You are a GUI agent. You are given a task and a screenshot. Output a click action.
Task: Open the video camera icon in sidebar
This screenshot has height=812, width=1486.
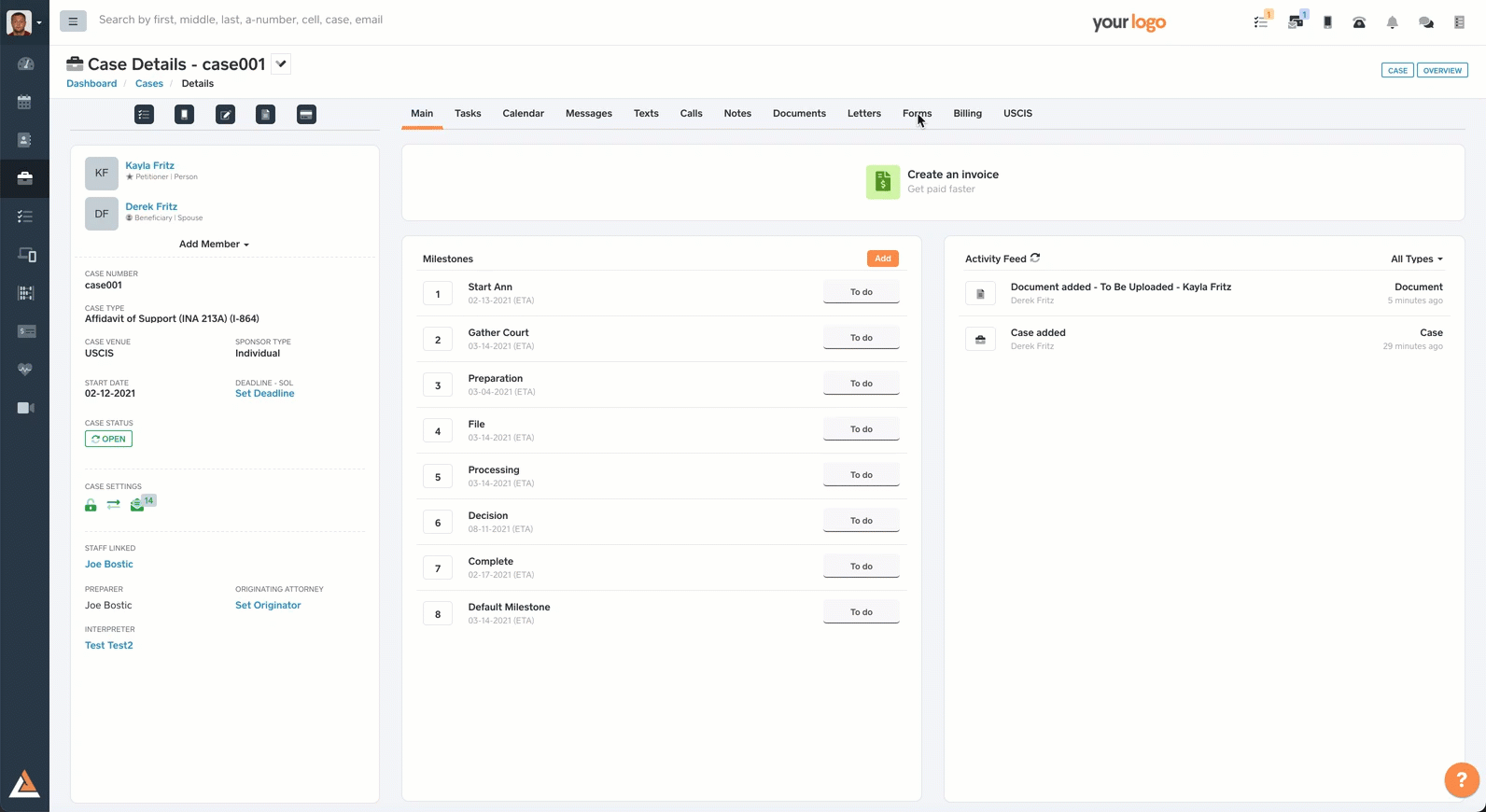click(x=25, y=408)
